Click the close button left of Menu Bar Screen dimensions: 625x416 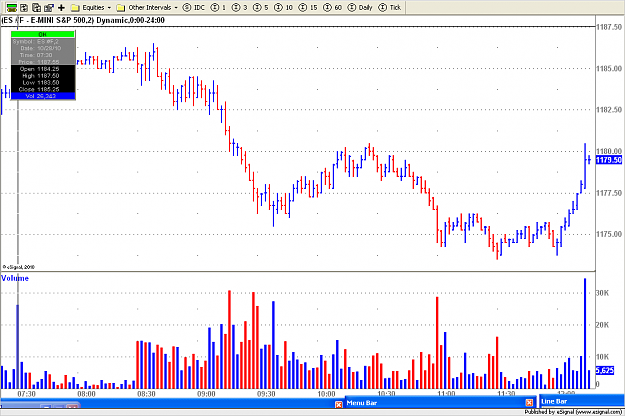coord(338,404)
